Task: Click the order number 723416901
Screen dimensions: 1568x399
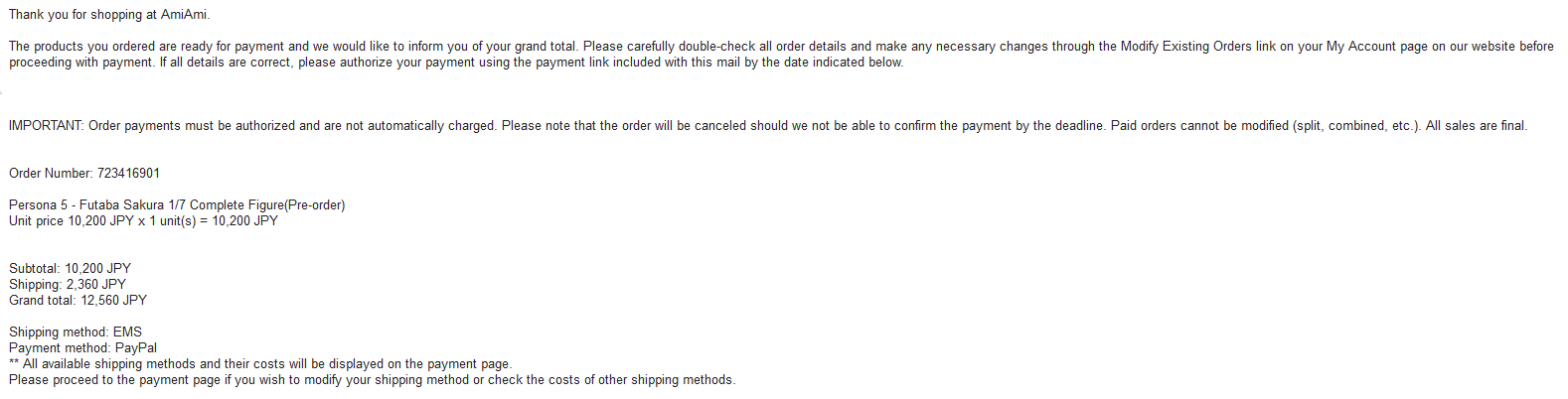Action: [128, 174]
